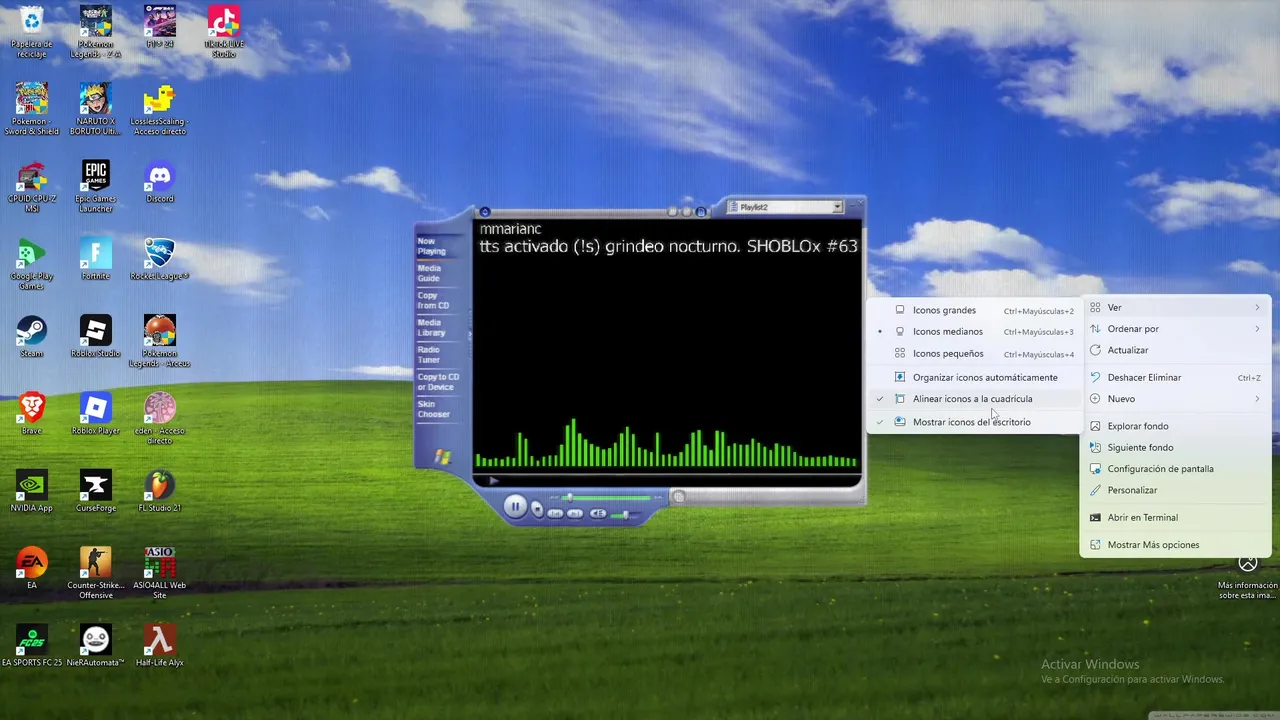Select the NieR:Automata desktop icon
The height and width of the screenshot is (720, 1280).
click(95, 646)
